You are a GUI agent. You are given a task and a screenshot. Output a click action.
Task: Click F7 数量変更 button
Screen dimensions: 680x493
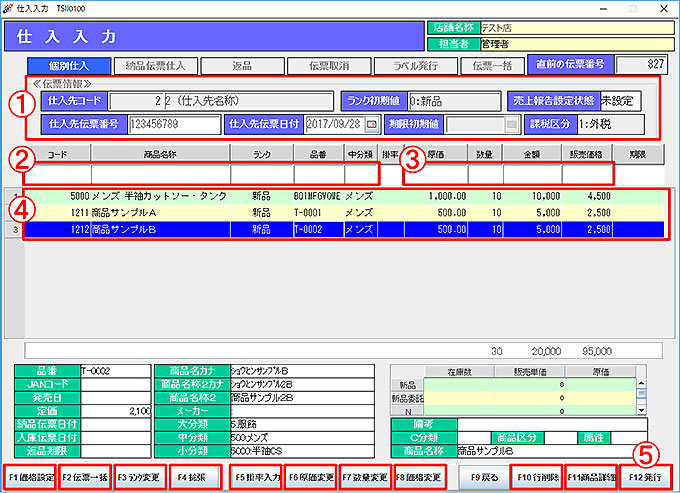click(367, 476)
